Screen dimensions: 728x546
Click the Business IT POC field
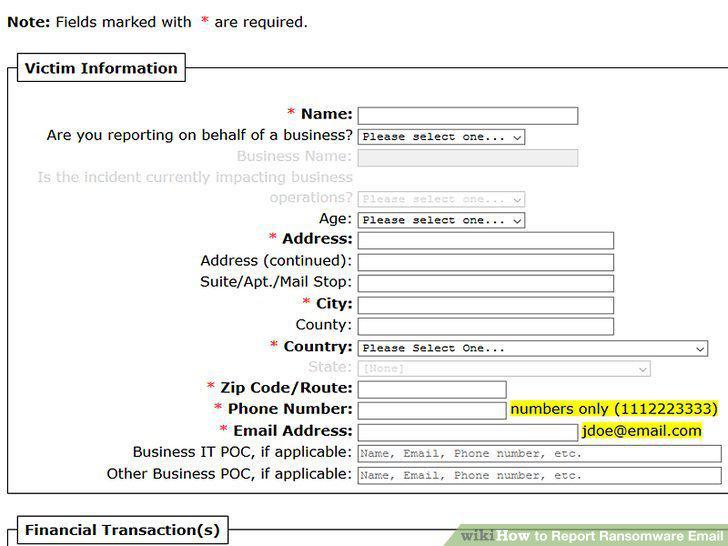pos(540,454)
